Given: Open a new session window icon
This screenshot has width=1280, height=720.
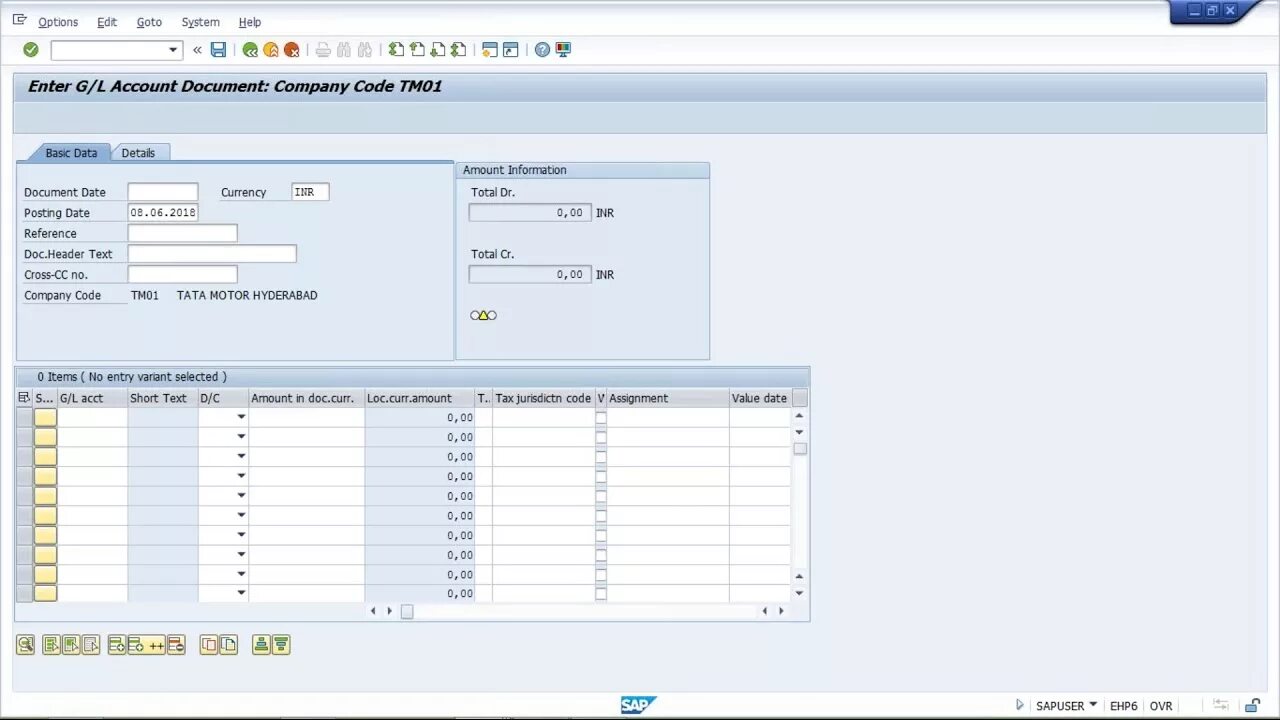Looking at the screenshot, I should pos(489,49).
